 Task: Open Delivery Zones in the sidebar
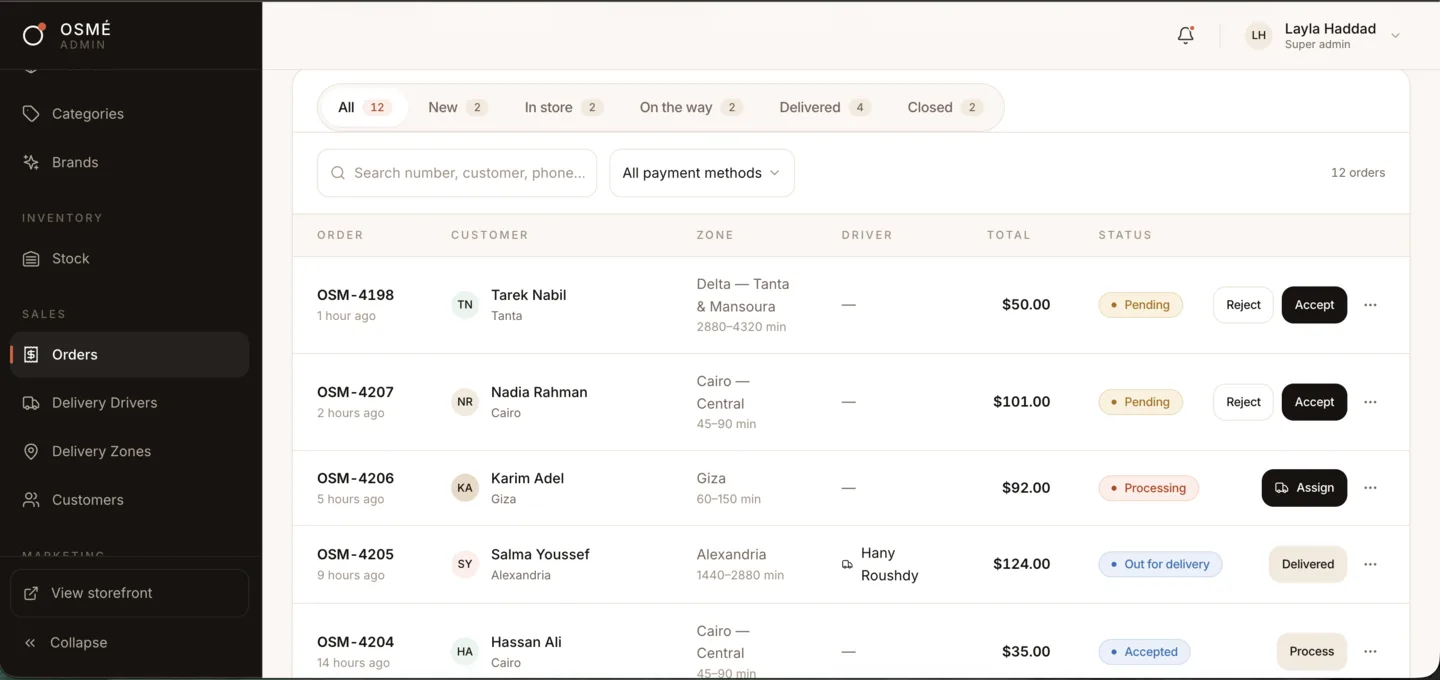click(130, 452)
